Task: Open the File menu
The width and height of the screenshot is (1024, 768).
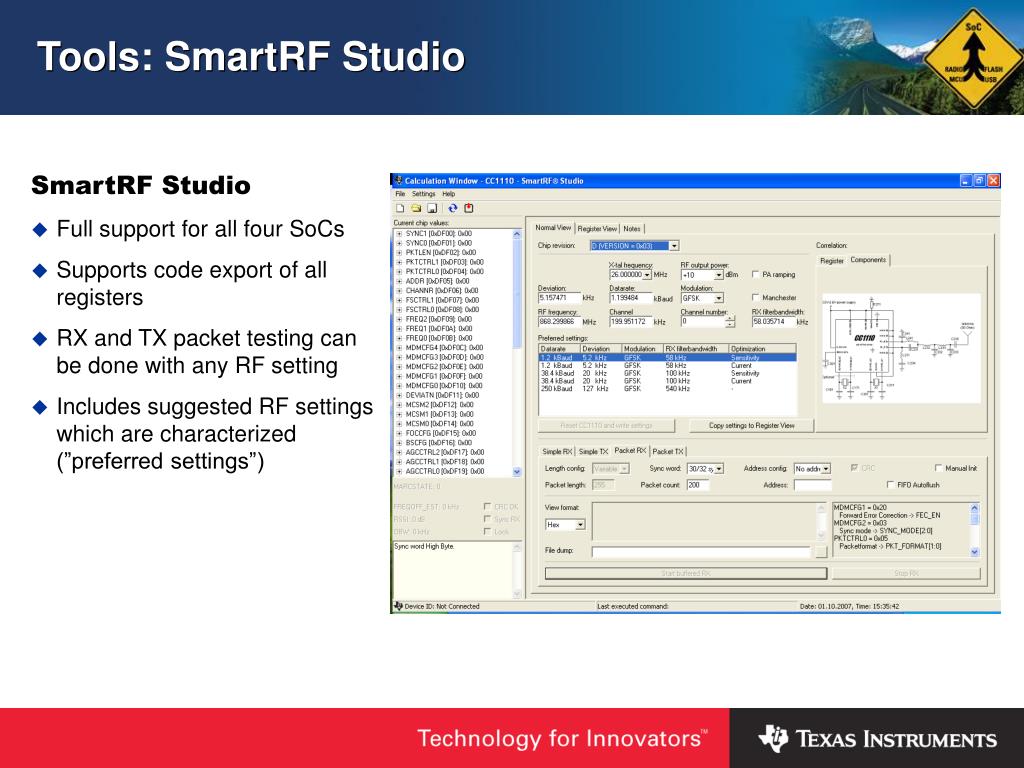Action: [400, 194]
